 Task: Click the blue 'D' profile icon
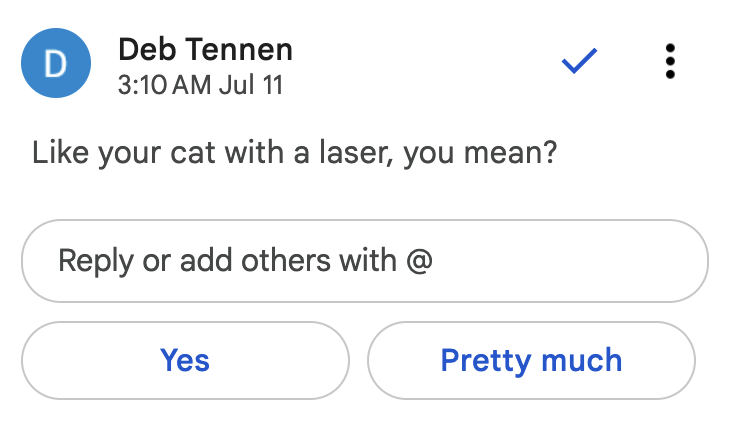[x=56, y=63]
